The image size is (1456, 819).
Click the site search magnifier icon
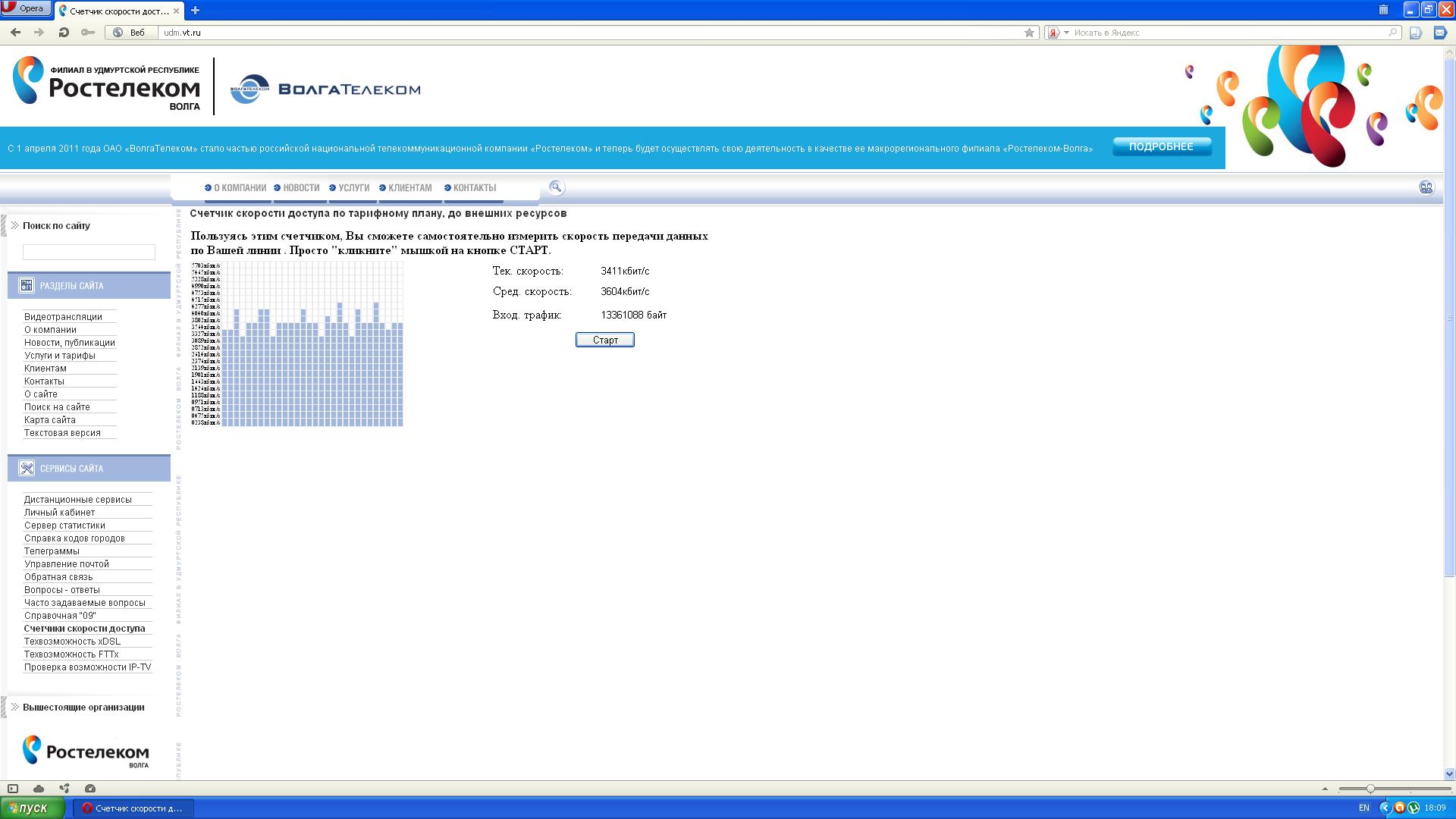click(x=556, y=187)
